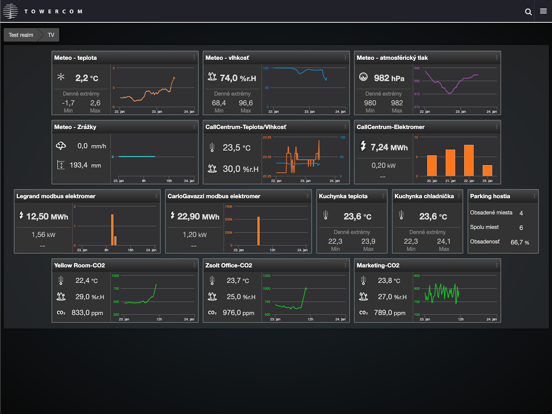Viewport: 552px width, 414px height.
Task: Click snowflake icon in Meteo - teplota
Action: point(61,77)
